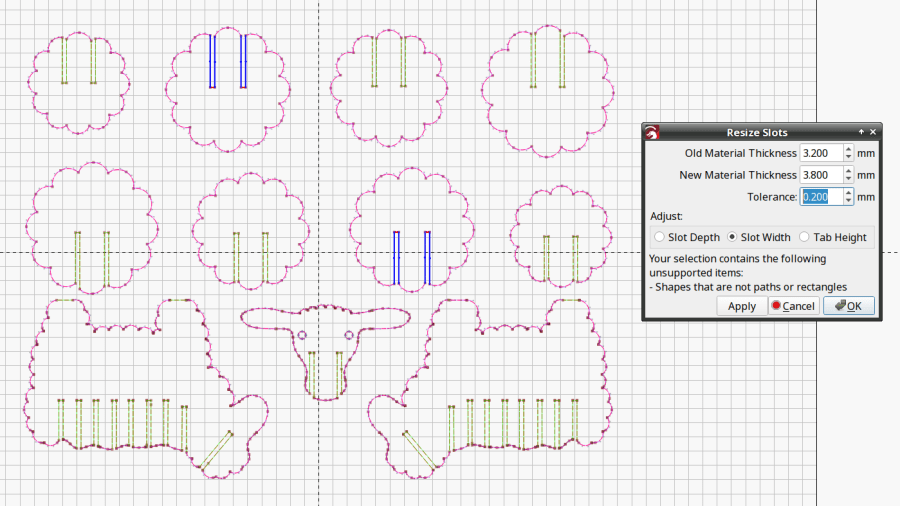Click the Old Material Thickness value field

821,153
